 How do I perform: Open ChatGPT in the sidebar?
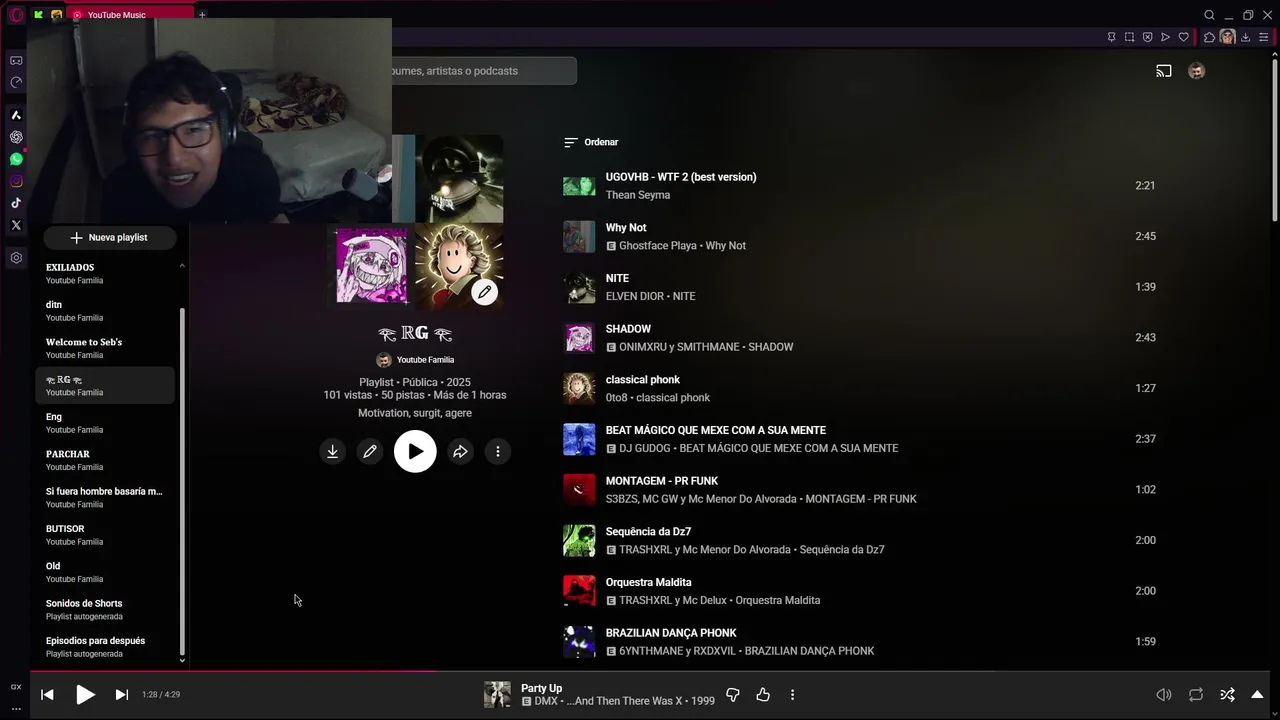click(x=16, y=137)
